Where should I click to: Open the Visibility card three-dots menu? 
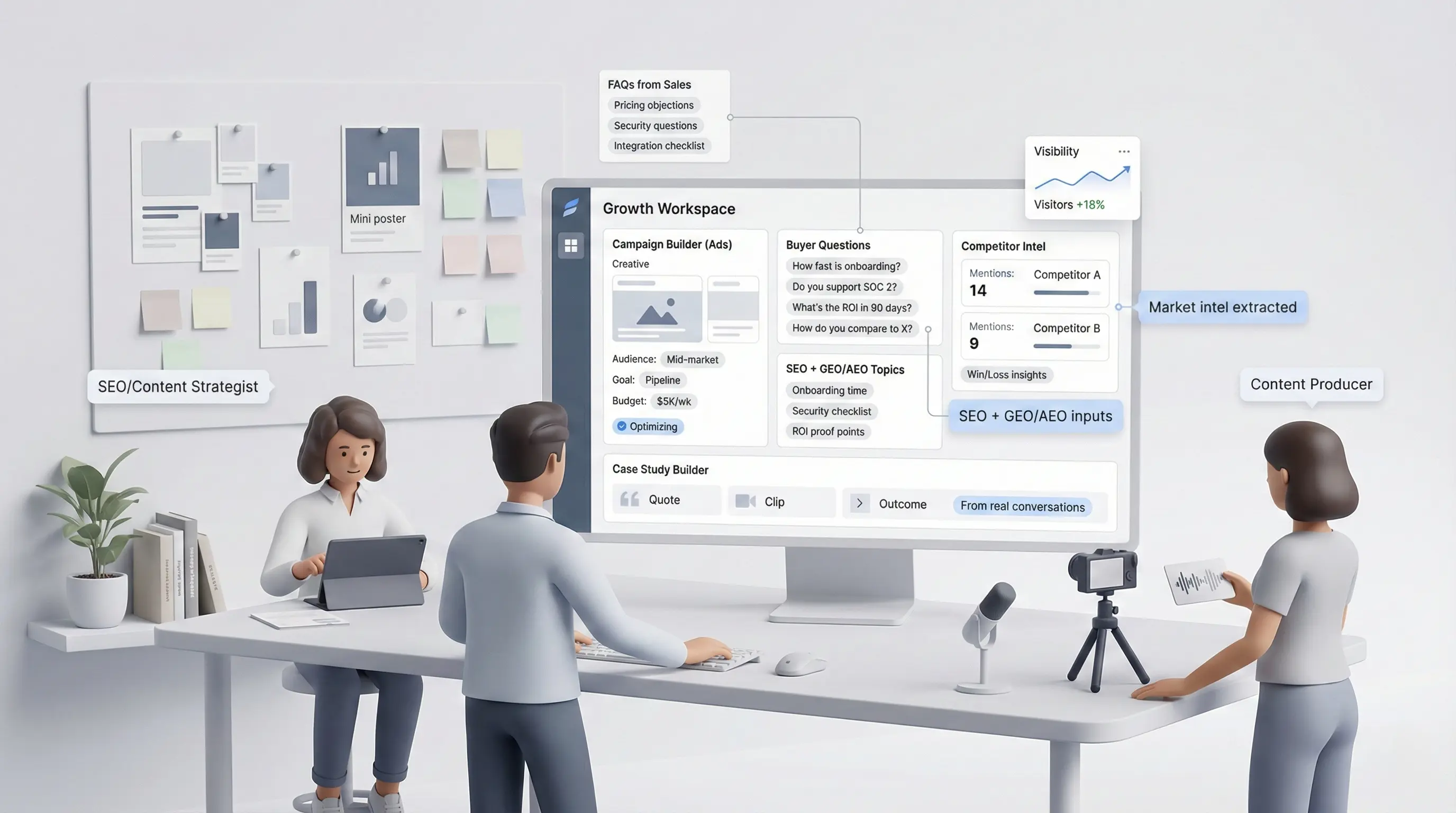[x=1124, y=151]
